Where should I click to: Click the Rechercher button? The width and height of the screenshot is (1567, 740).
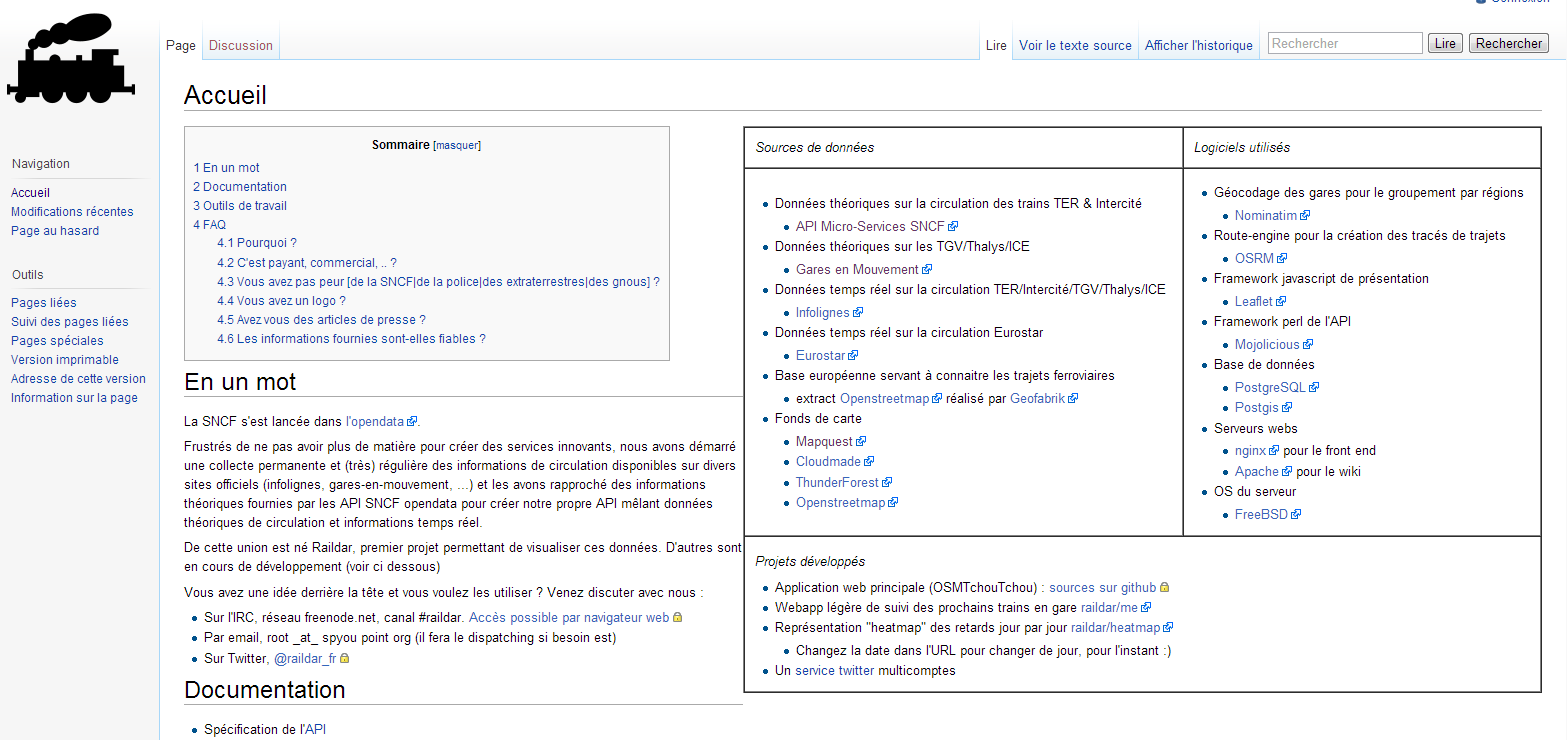click(x=1509, y=43)
